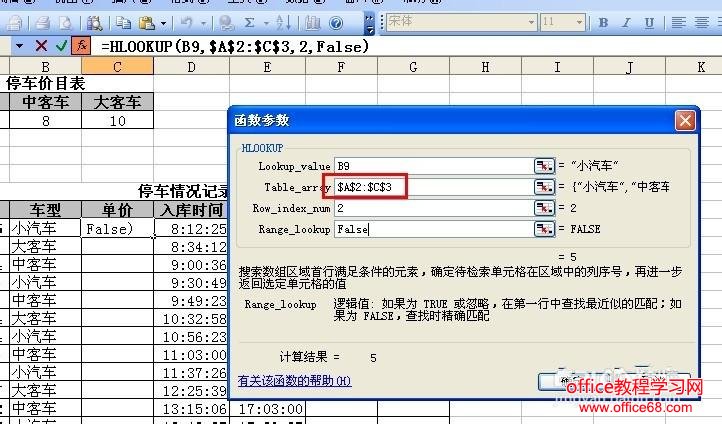This screenshot has height=424, width=722.
Task: Select column C header
Action: click(x=117, y=67)
